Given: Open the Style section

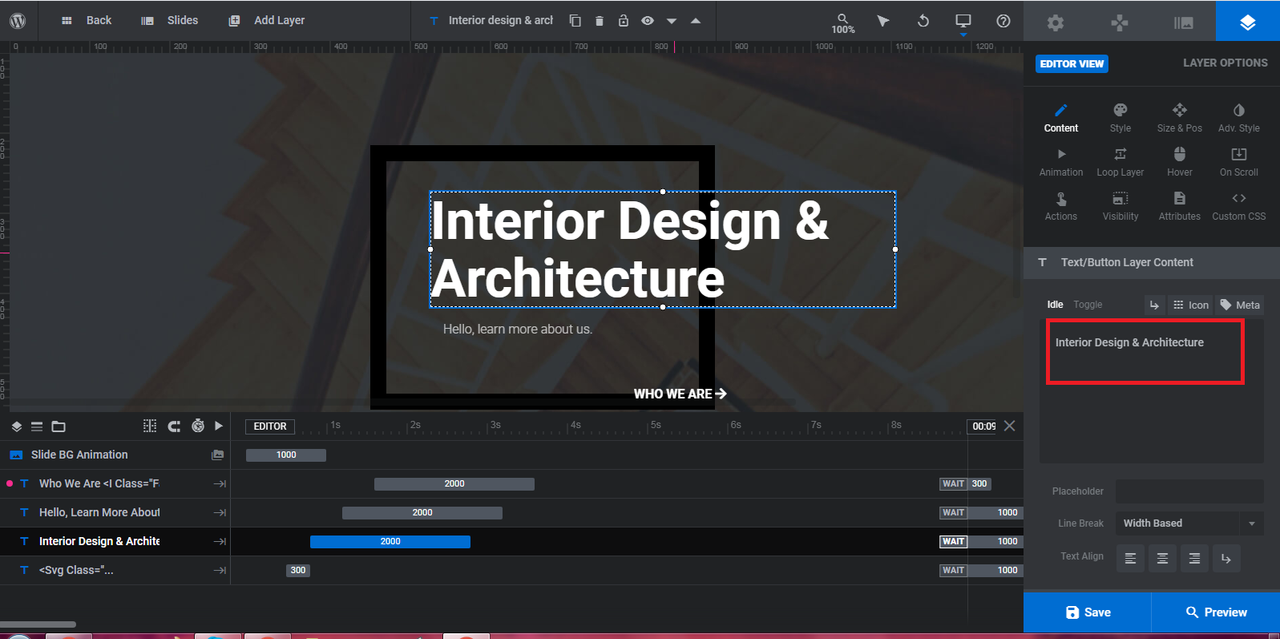Looking at the screenshot, I should pos(1120,118).
